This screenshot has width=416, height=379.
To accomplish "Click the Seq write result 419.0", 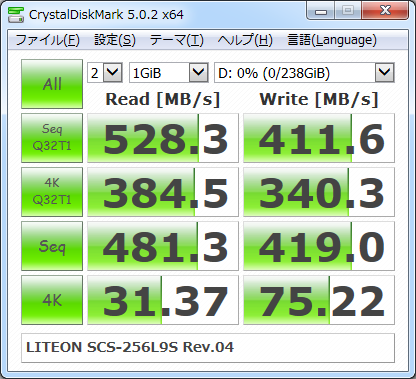I will click(x=319, y=246).
